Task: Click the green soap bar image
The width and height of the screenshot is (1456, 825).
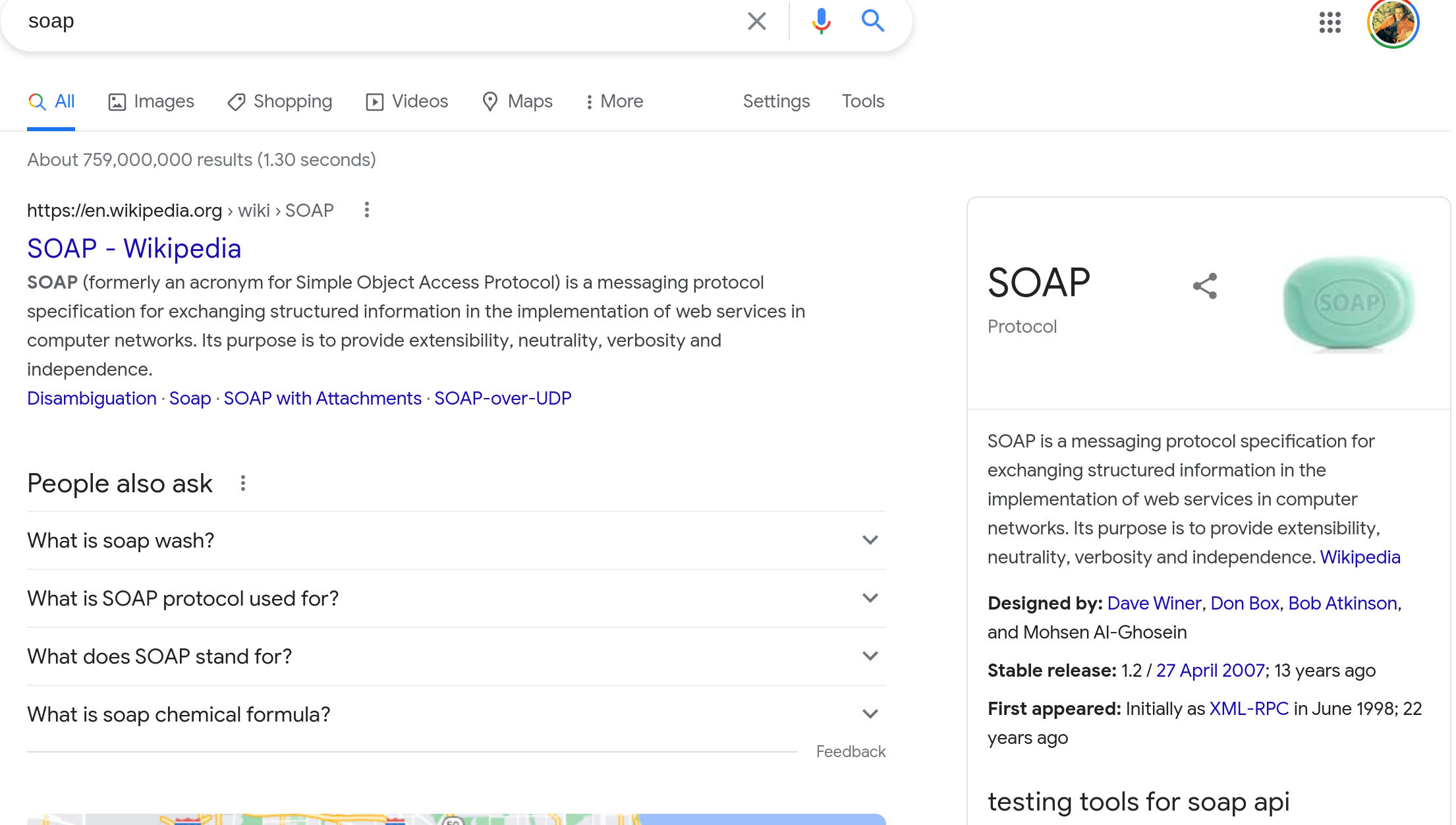Action: pos(1349,304)
